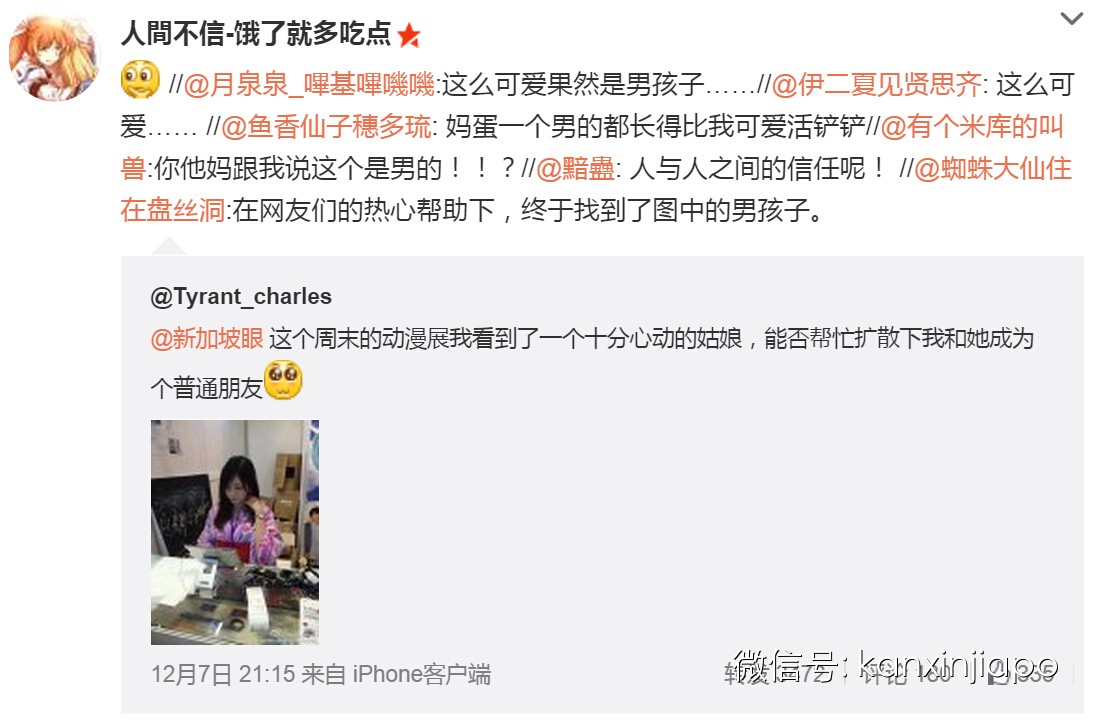Open the @月泉泉_嗶基嗶嘰嘰 mention
Viewport: 1095px width, 723px height.
click(x=309, y=85)
